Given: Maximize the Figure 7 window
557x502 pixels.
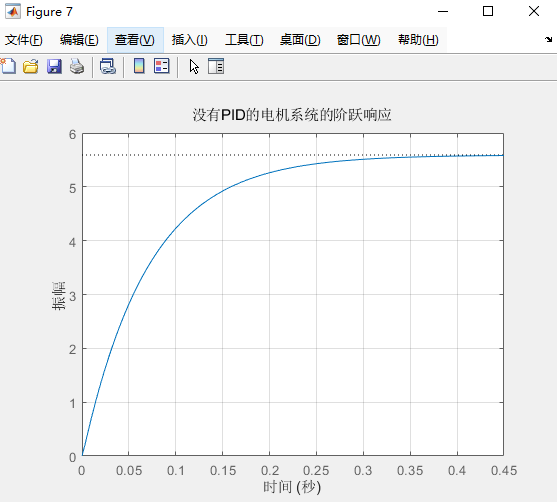Looking at the screenshot, I should point(488,11).
